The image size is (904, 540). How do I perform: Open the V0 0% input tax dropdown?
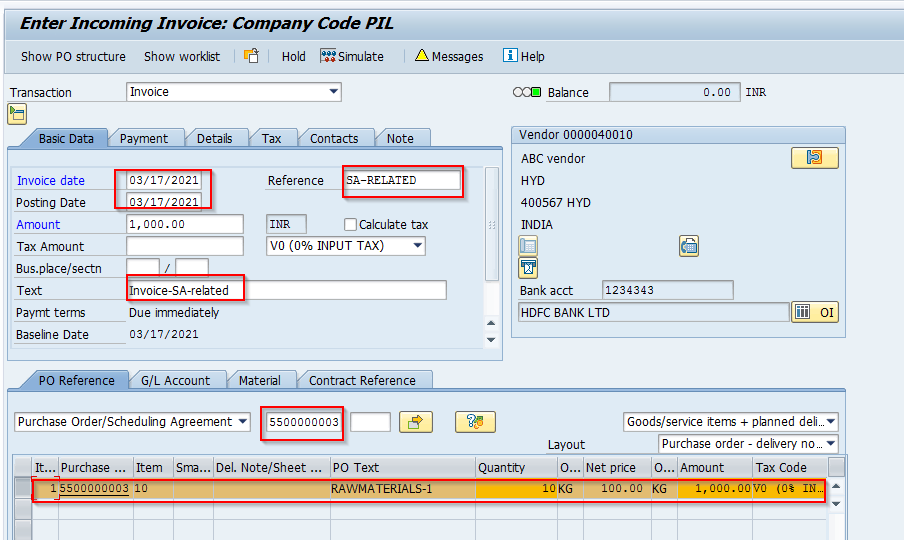417,246
